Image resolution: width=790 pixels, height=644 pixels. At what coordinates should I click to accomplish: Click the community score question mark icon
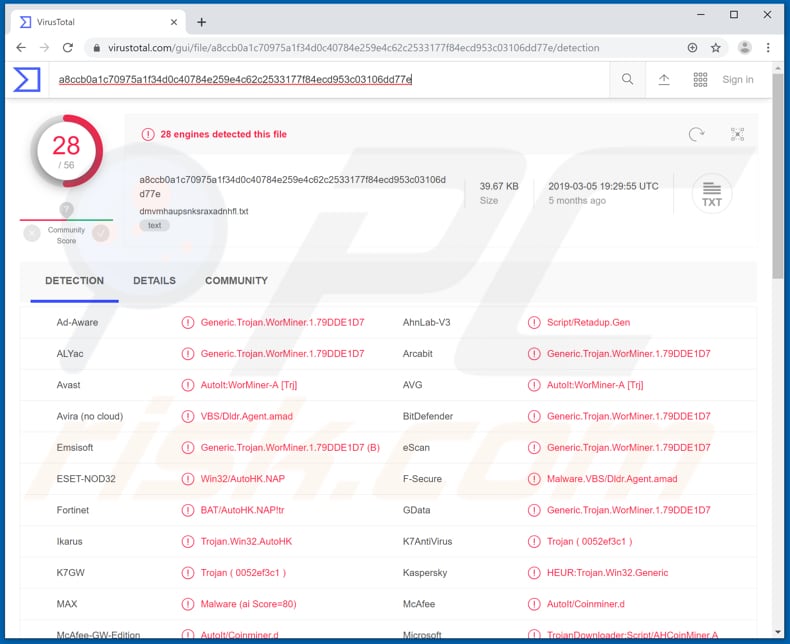pos(66,209)
